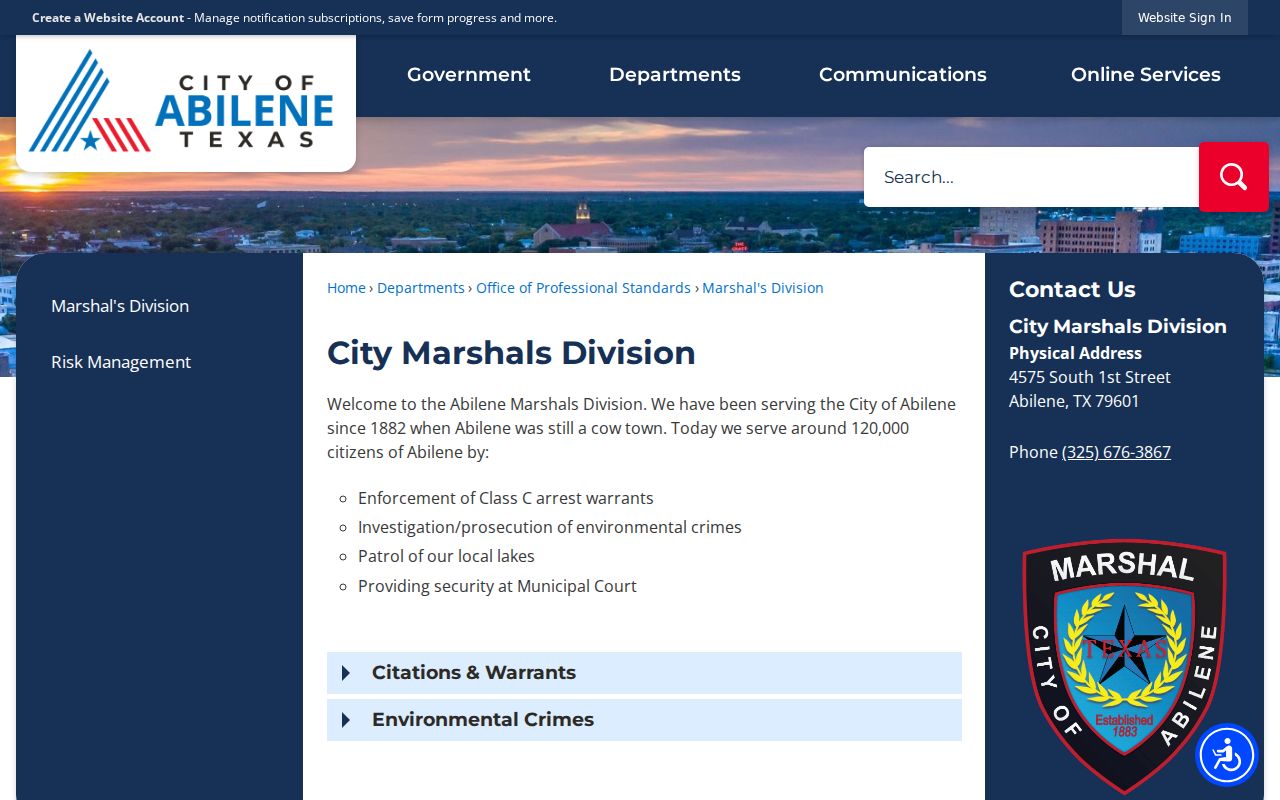Image resolution: width=1280 pixels, height=800 pixels.
Task: Click "Enforcement of Class C arrest warrants"
Action: [x=506, y=498]
